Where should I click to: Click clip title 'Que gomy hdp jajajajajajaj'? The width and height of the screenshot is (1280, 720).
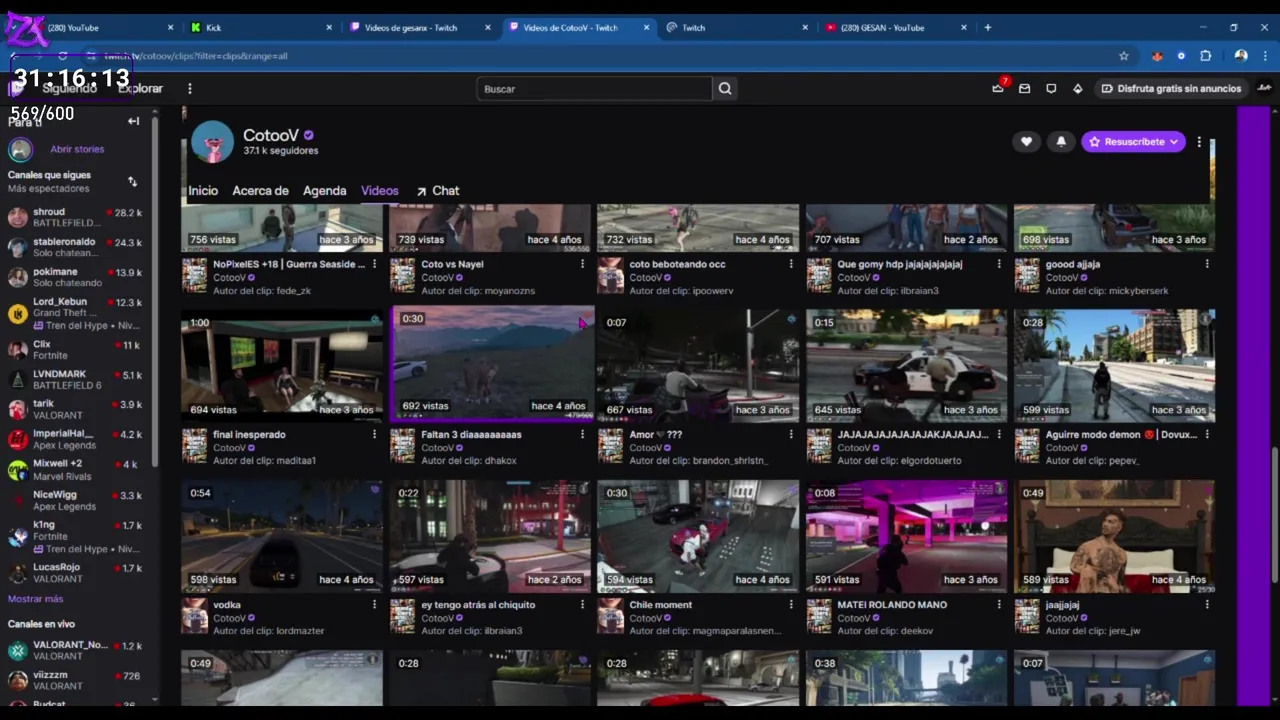pos(899,264)
